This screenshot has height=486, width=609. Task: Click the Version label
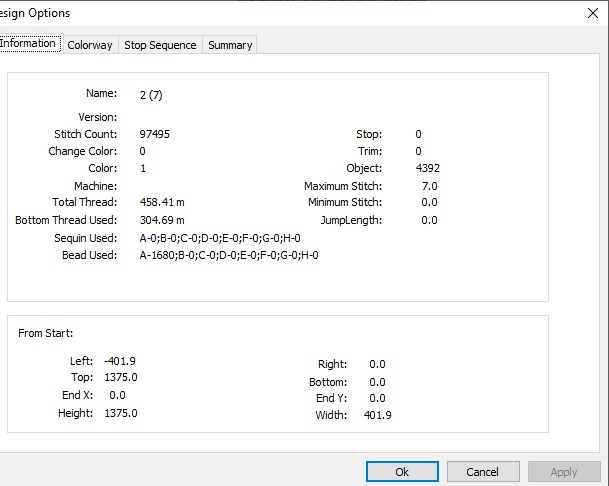pos(97,117)
